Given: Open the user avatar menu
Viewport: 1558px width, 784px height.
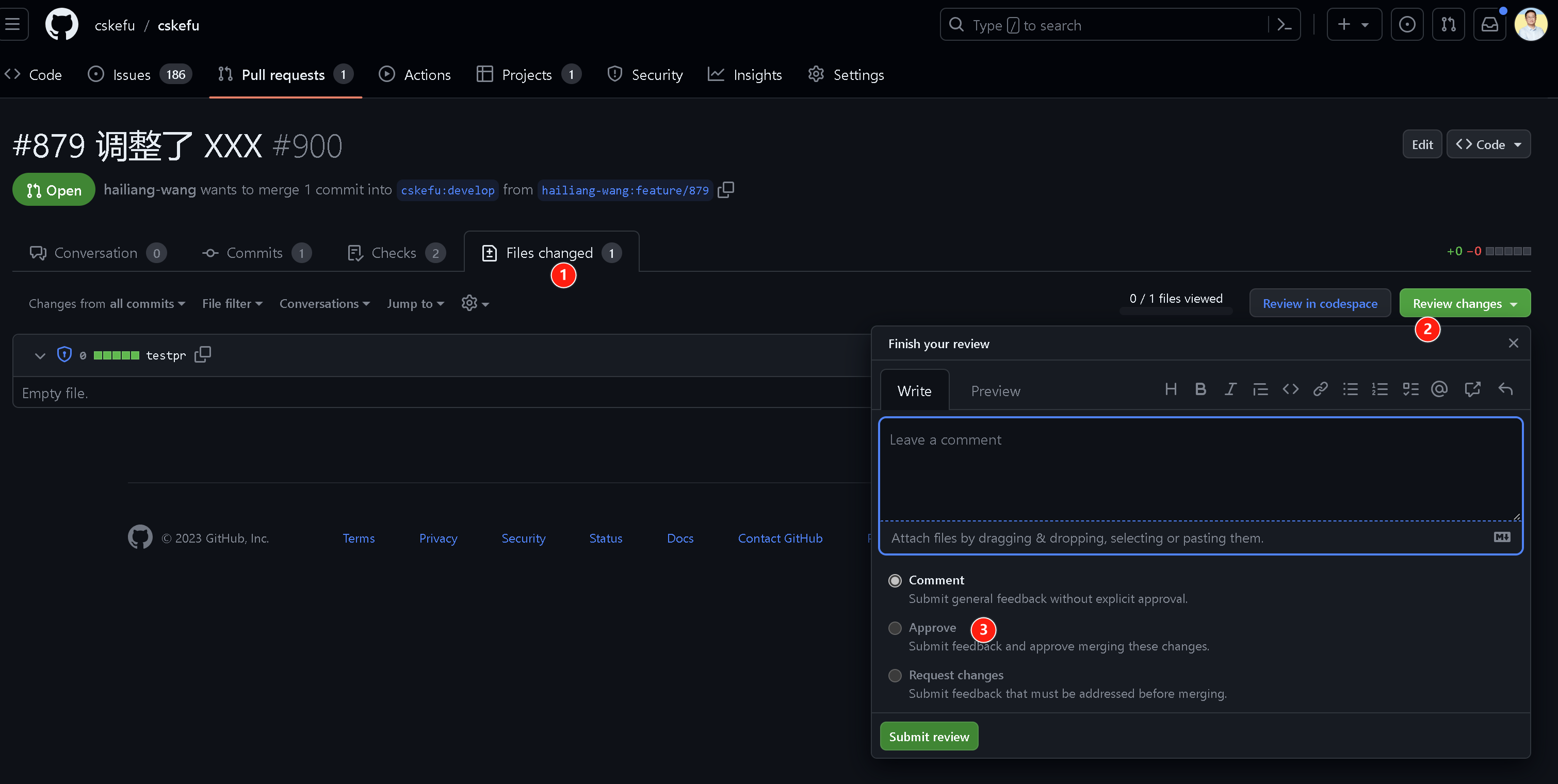Looking at the screenshot, I should point(1531,24).
